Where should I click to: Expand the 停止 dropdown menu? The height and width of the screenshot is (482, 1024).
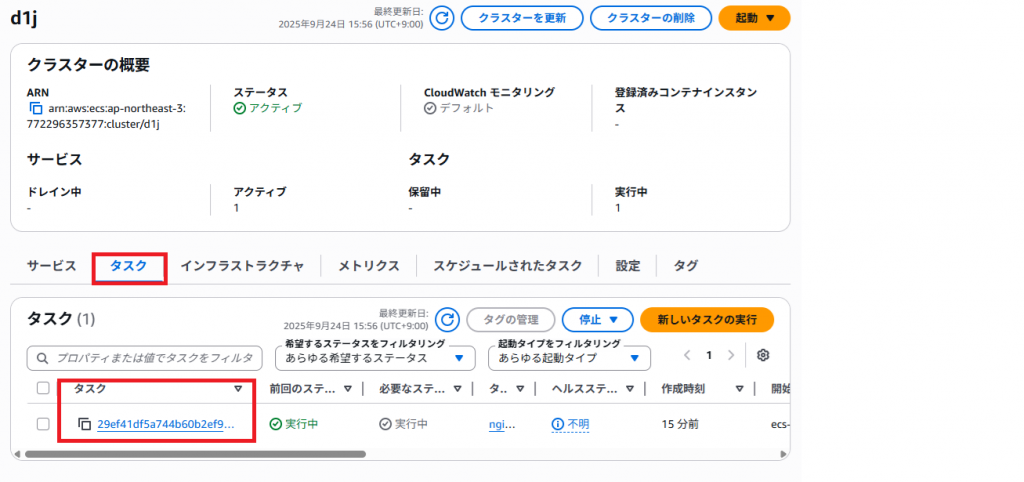click(x=597, y=320)
